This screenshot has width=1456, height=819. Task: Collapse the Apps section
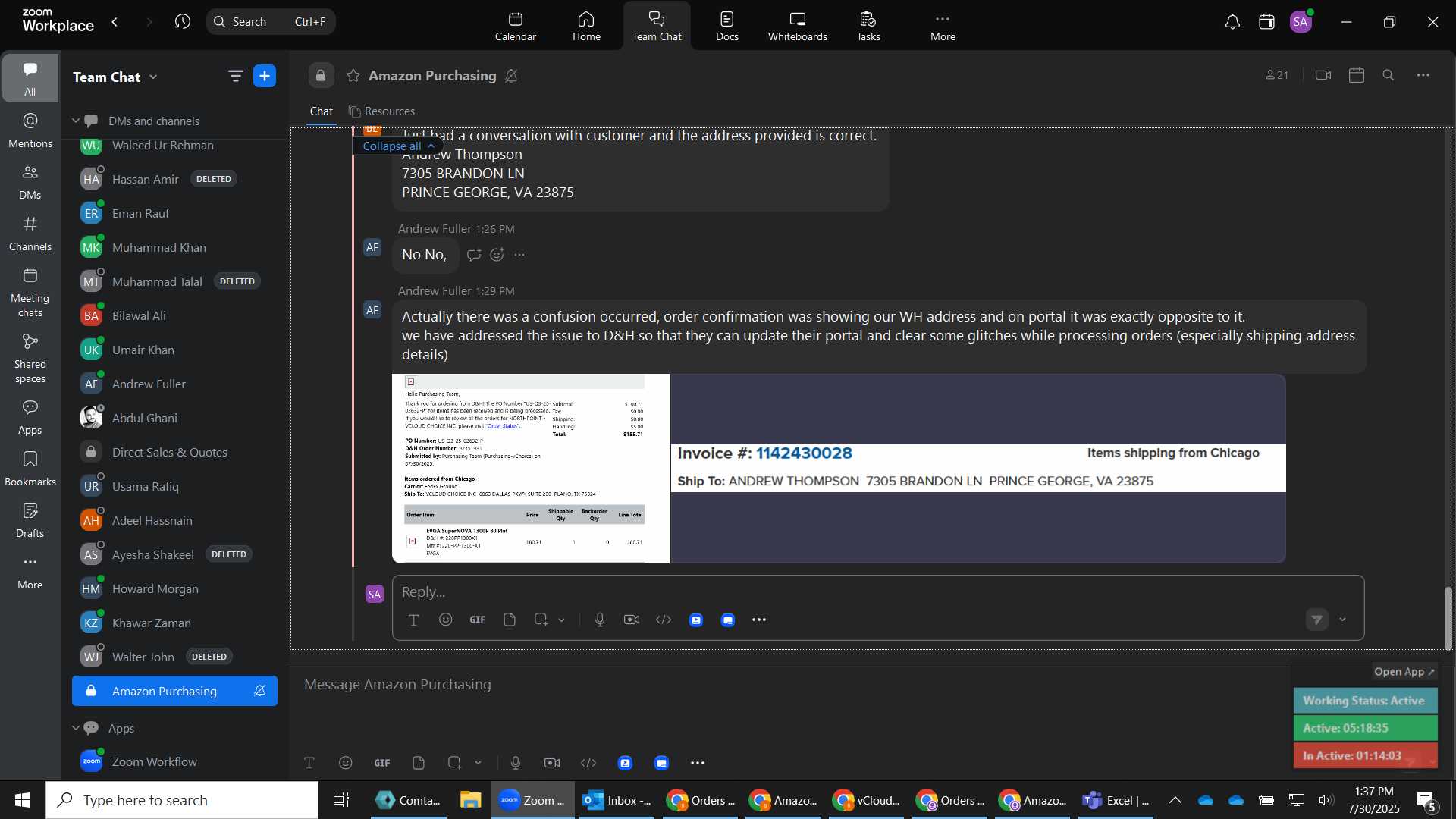[x=76, y=728]
